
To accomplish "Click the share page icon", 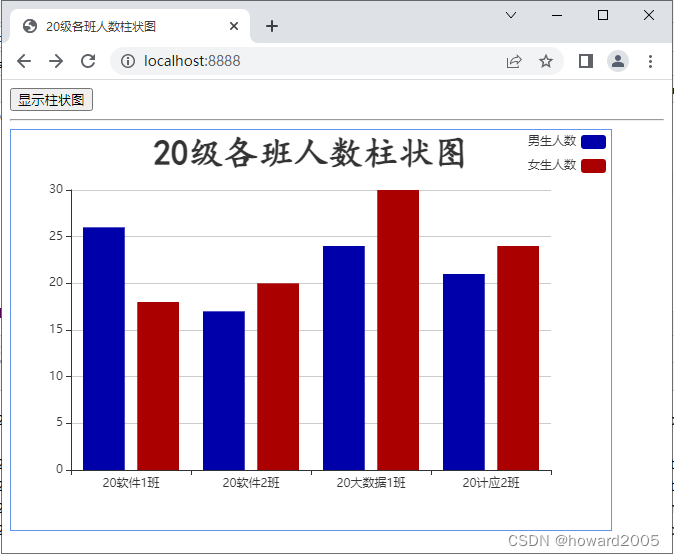I will (514, 61).
